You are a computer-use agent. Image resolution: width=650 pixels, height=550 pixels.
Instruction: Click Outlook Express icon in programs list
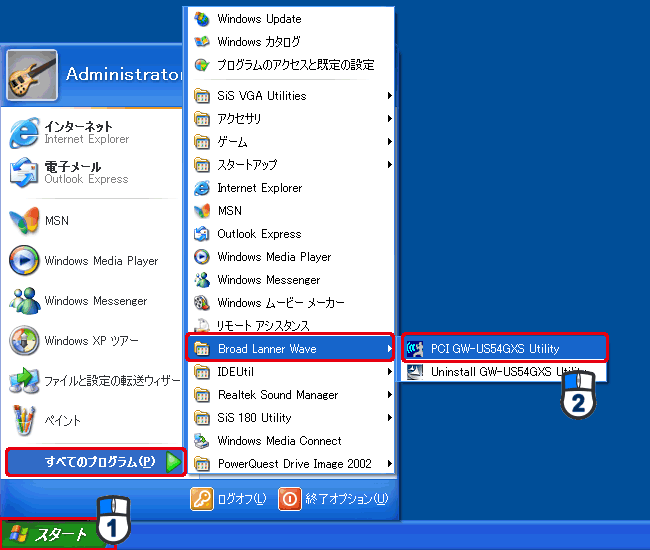(202, 234)
